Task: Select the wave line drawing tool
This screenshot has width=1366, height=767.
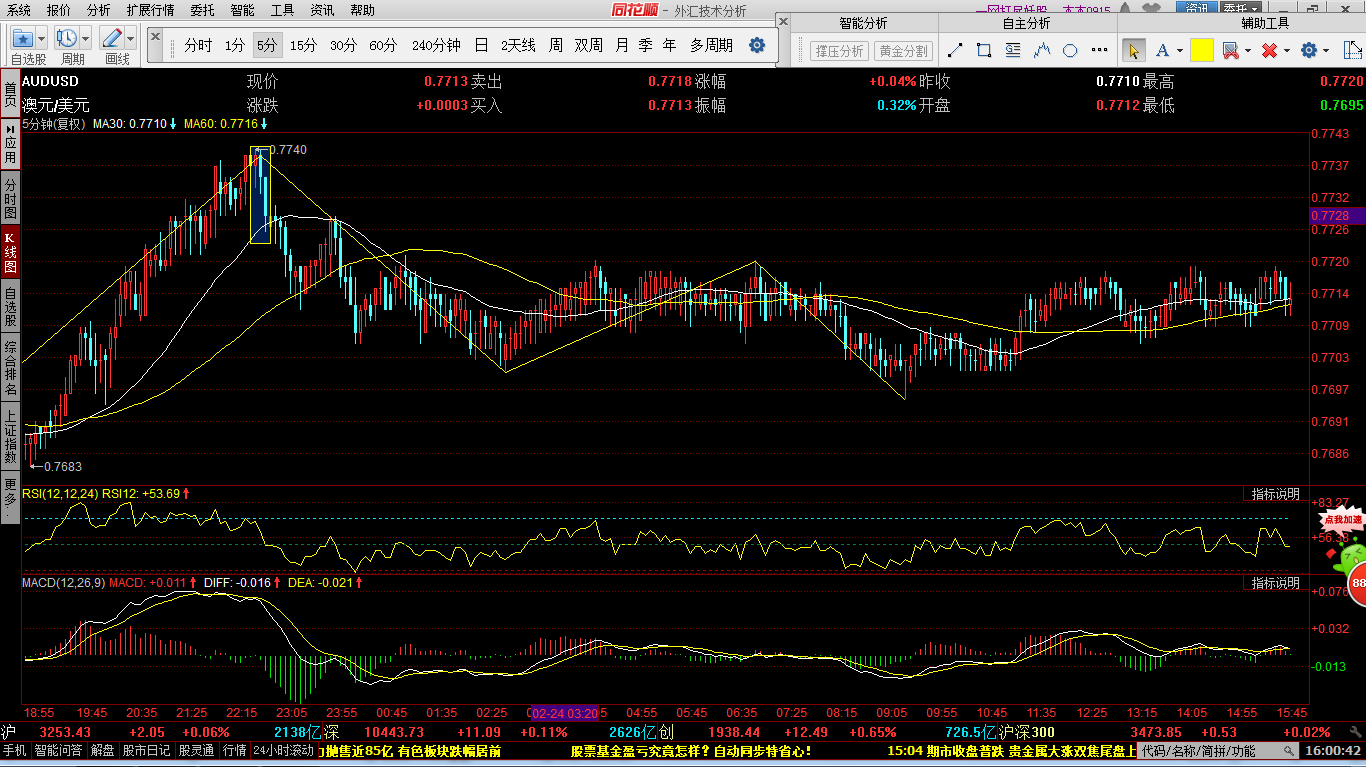Action: point(1043,50)
